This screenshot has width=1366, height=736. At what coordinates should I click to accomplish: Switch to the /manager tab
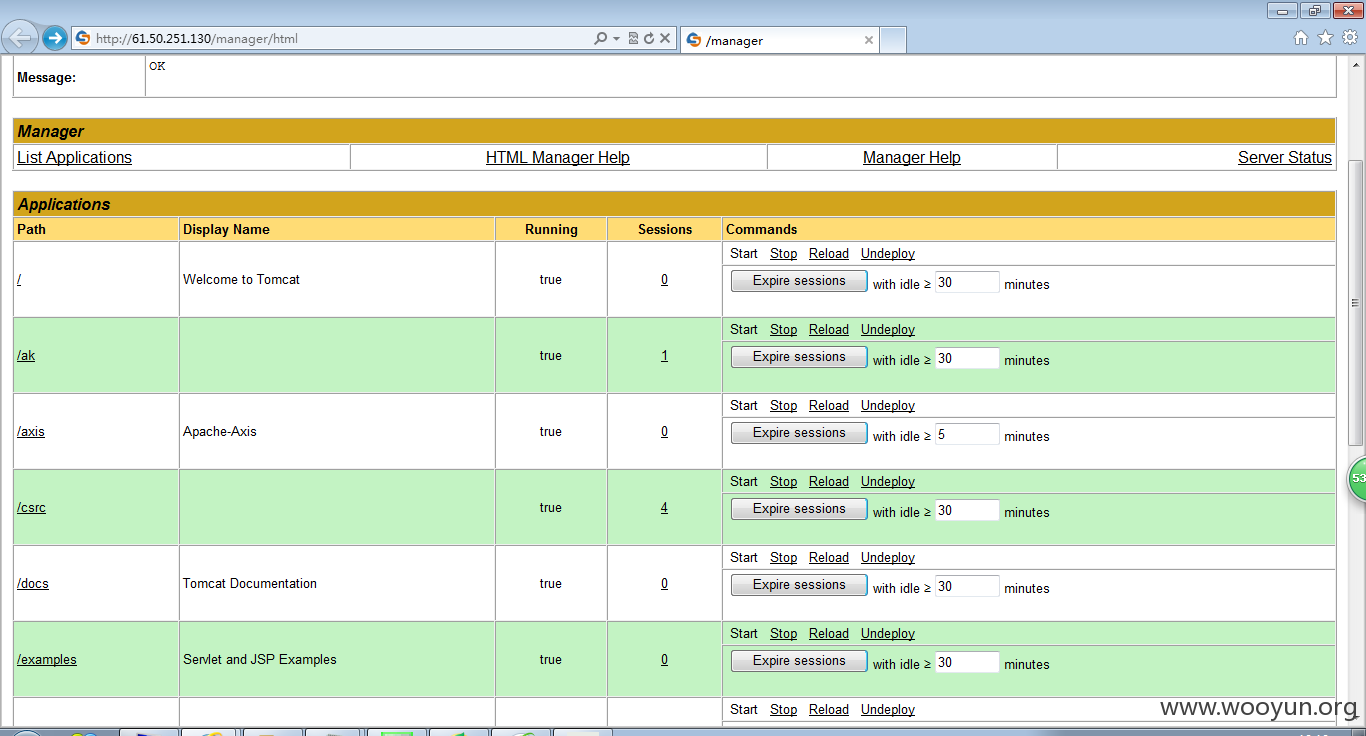point(779,41)
